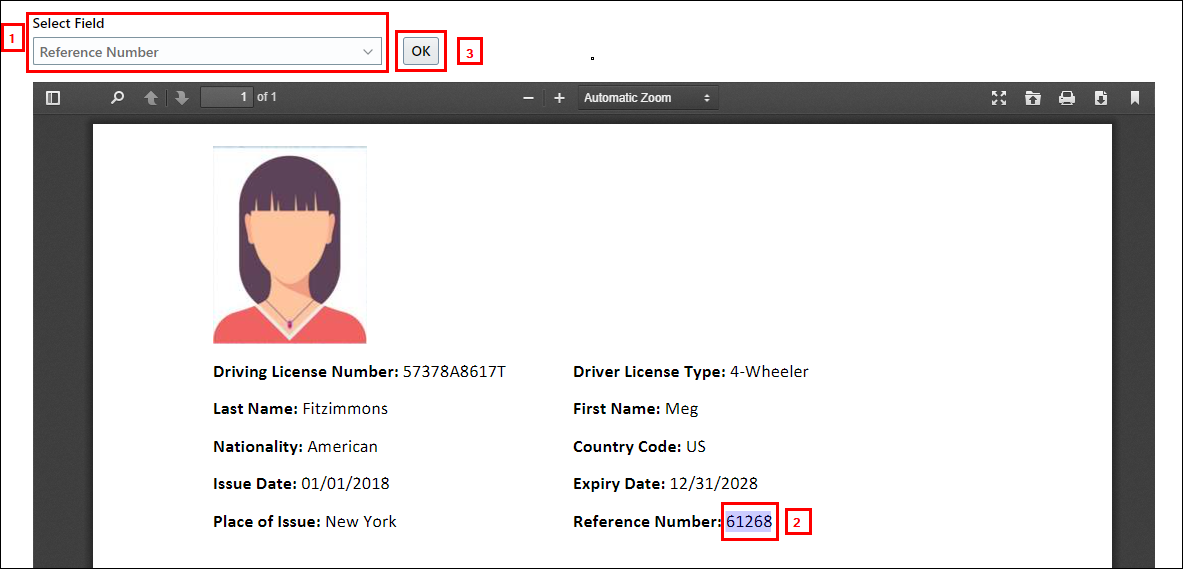Click the issue date 01/01/2018

coord(346,484)
